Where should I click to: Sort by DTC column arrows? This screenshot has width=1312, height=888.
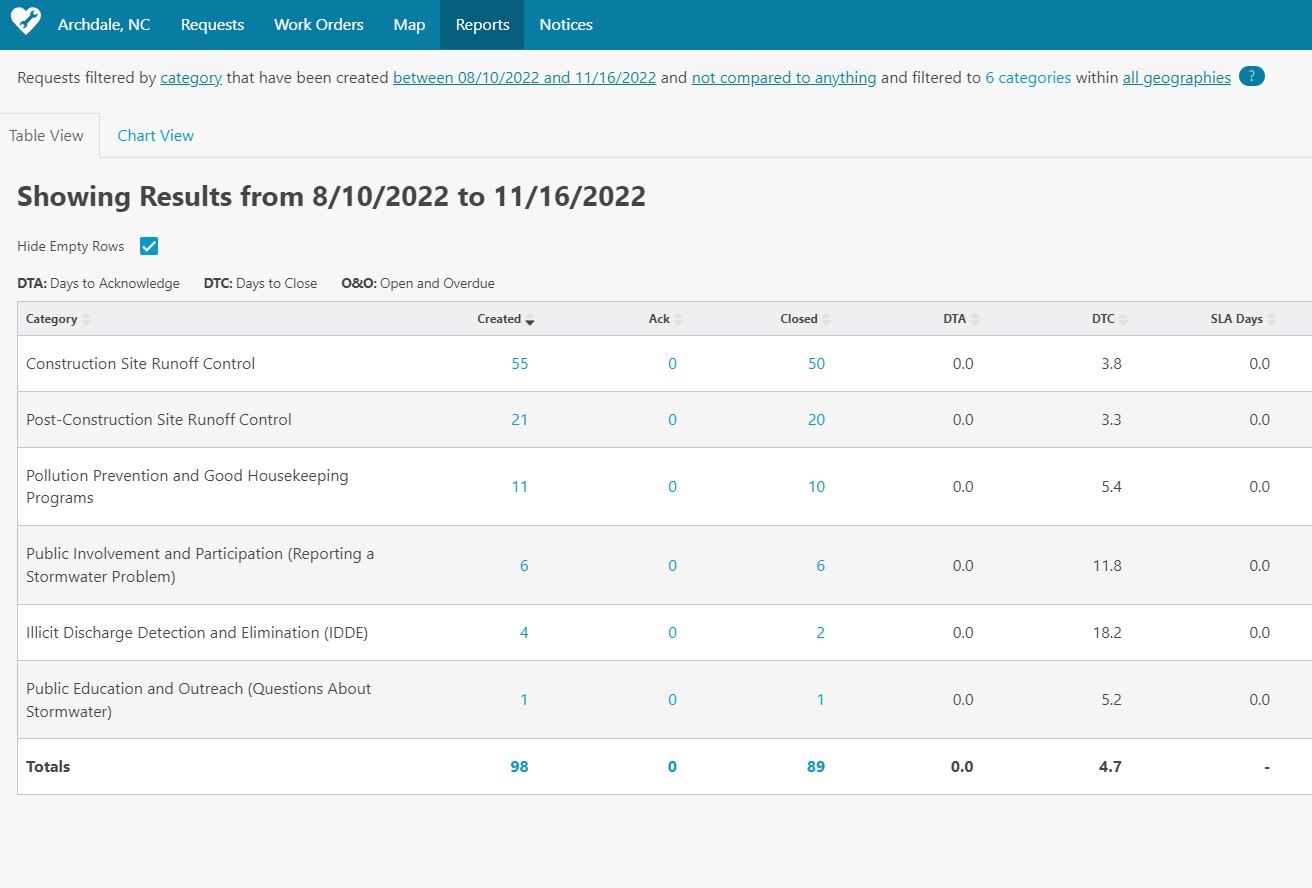[1123, 319]
